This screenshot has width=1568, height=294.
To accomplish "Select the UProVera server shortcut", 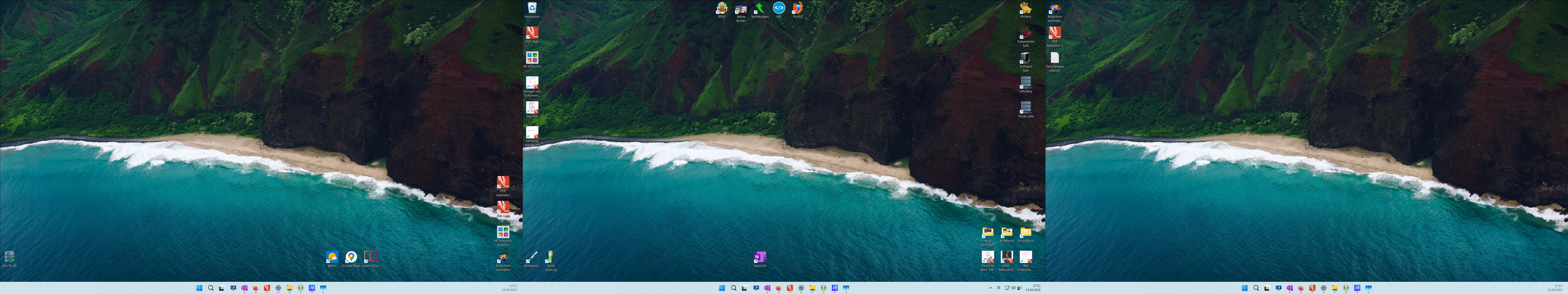I will (1025, 84).
